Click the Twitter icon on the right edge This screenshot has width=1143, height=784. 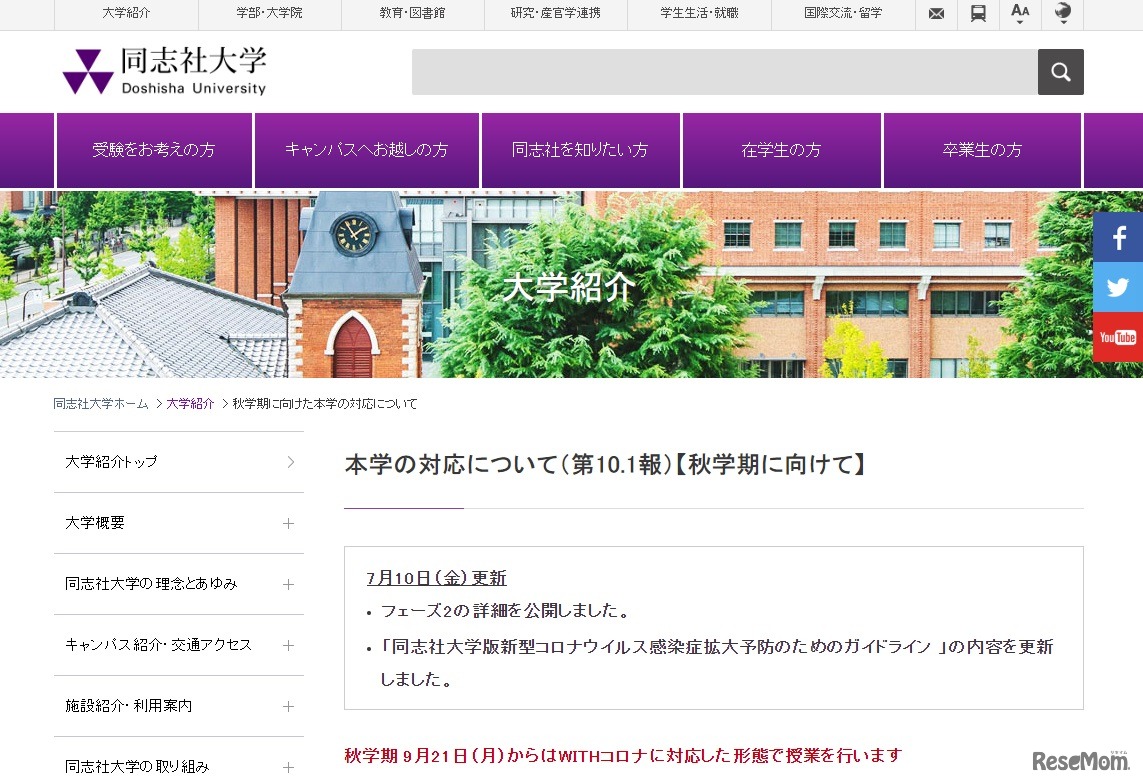point(1117,287)
